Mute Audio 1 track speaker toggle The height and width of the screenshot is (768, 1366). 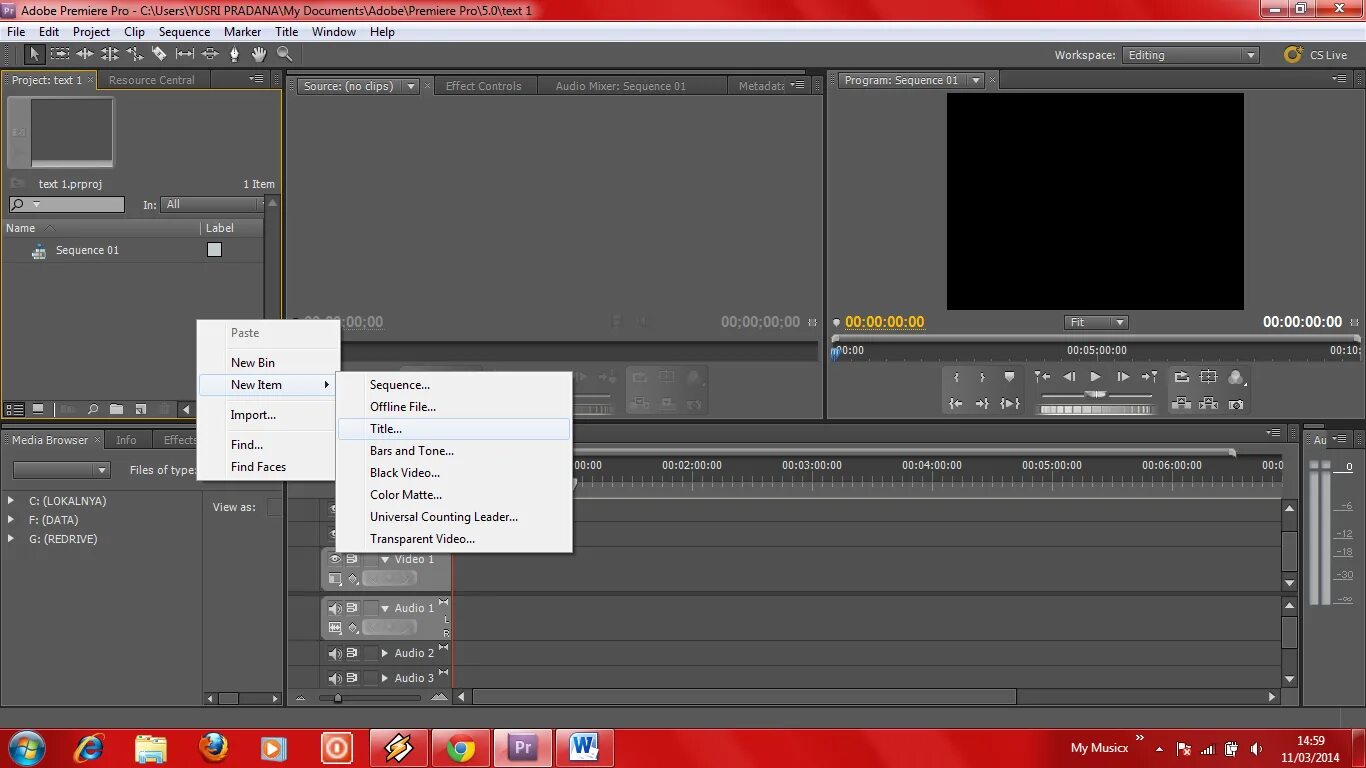[x=335, y=608]
